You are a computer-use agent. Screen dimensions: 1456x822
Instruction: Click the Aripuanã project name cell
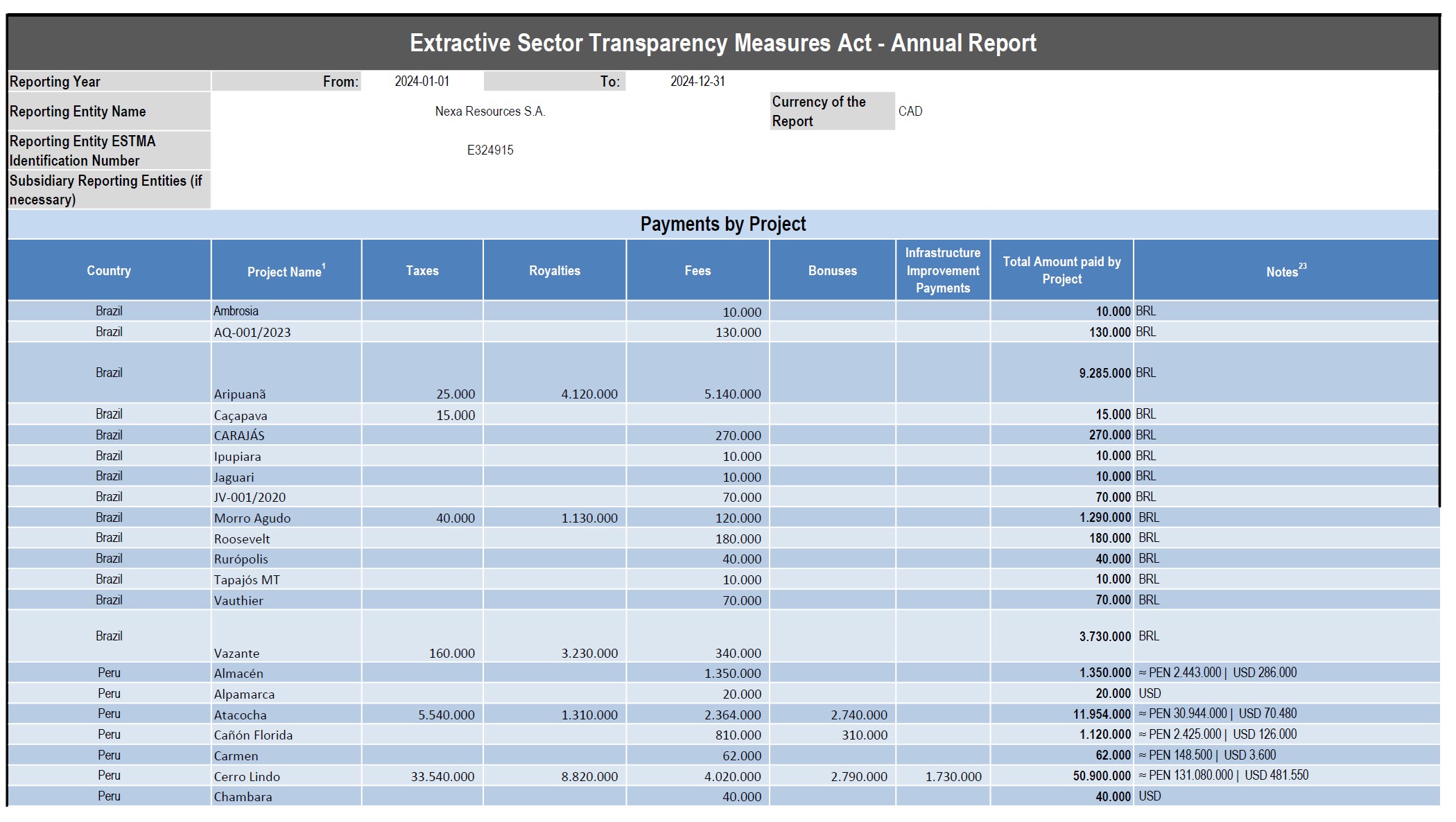(240, 394)
